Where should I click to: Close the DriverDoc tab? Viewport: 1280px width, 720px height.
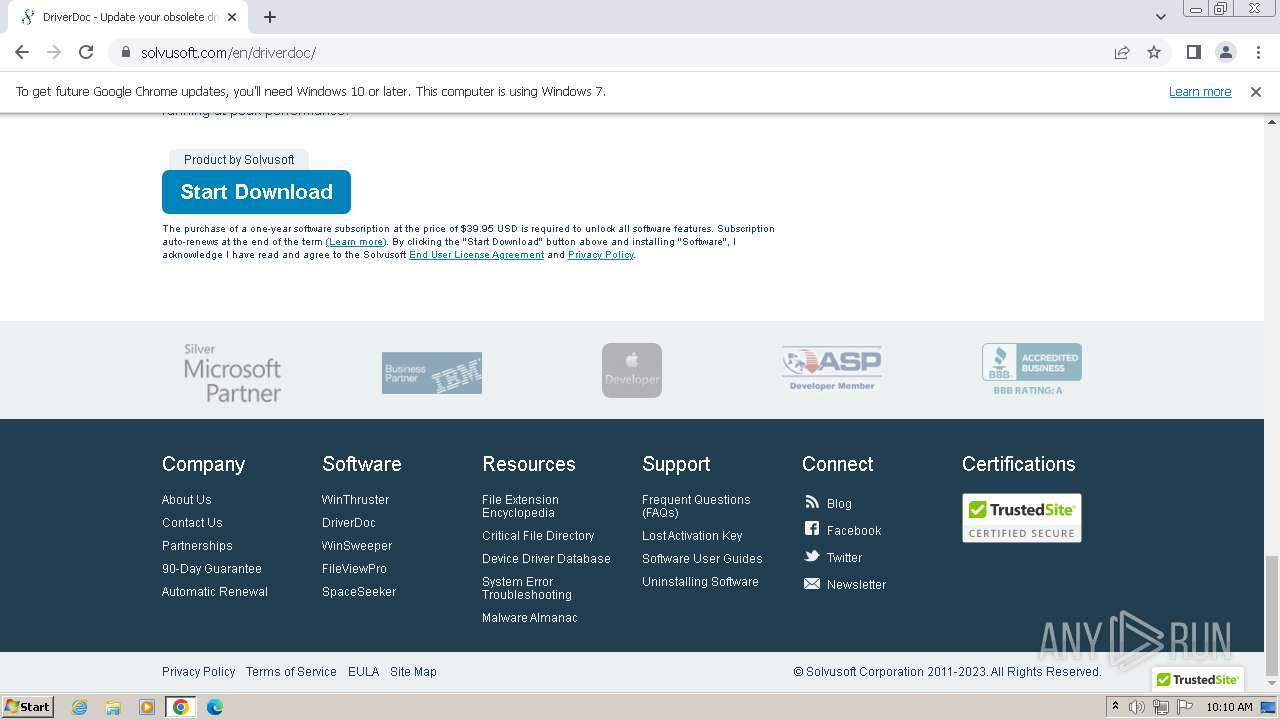(232, 17)
